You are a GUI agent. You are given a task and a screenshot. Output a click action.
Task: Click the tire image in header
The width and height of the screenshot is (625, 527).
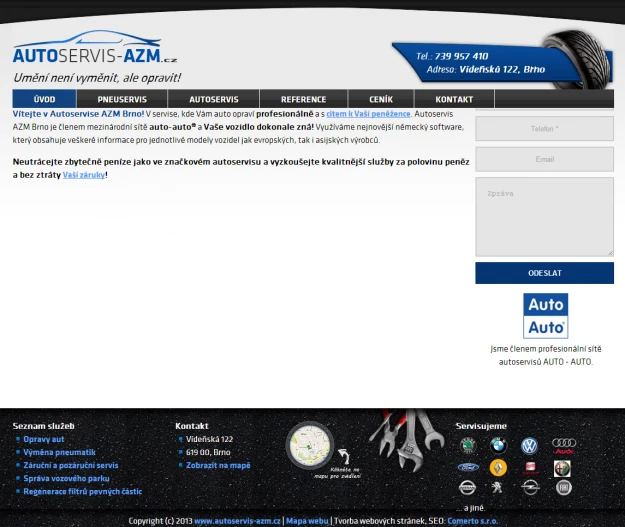(579, 59)
